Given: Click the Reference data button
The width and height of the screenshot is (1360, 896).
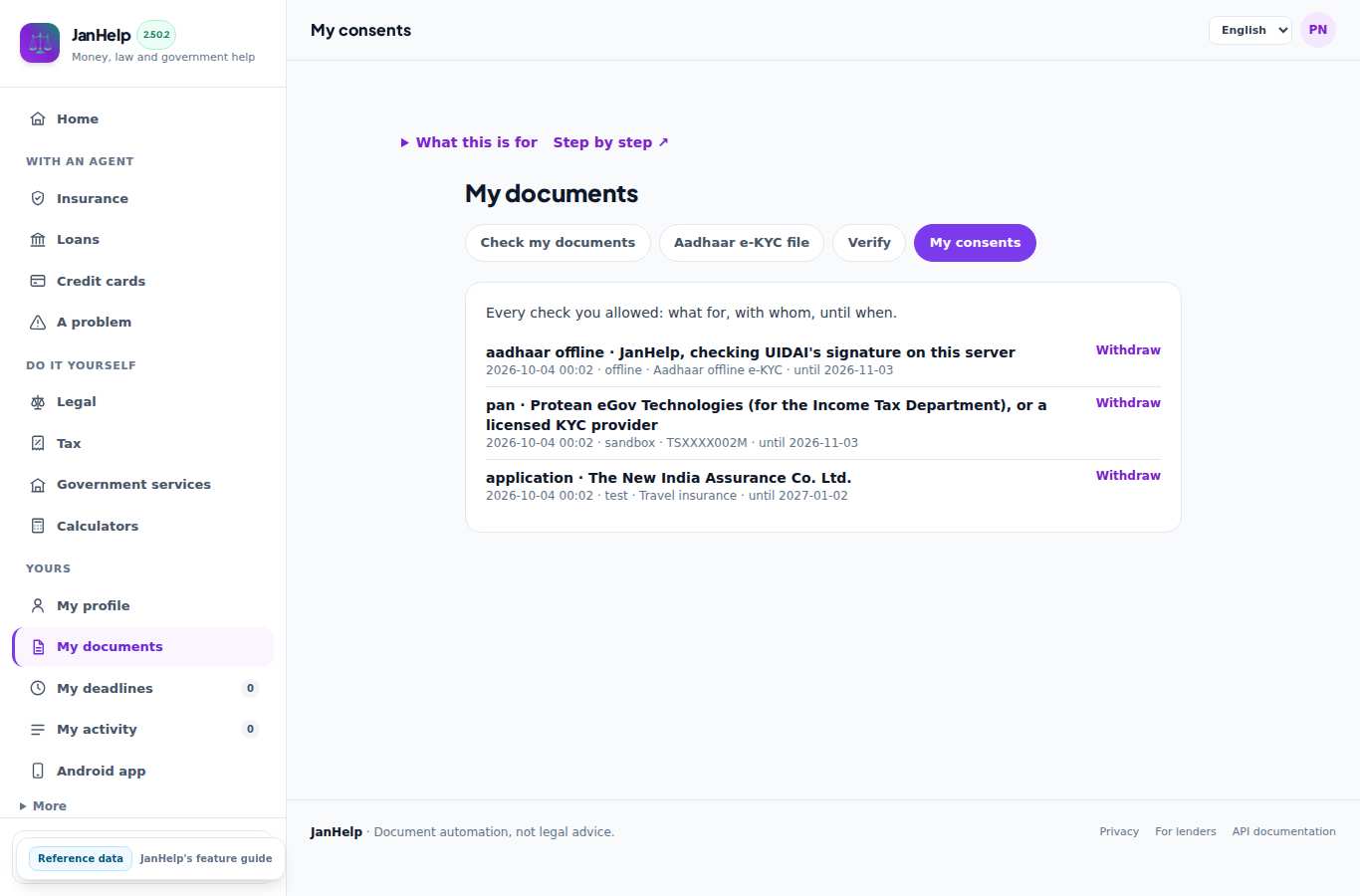Looking at the screenshot, I should tap(81, 858).
